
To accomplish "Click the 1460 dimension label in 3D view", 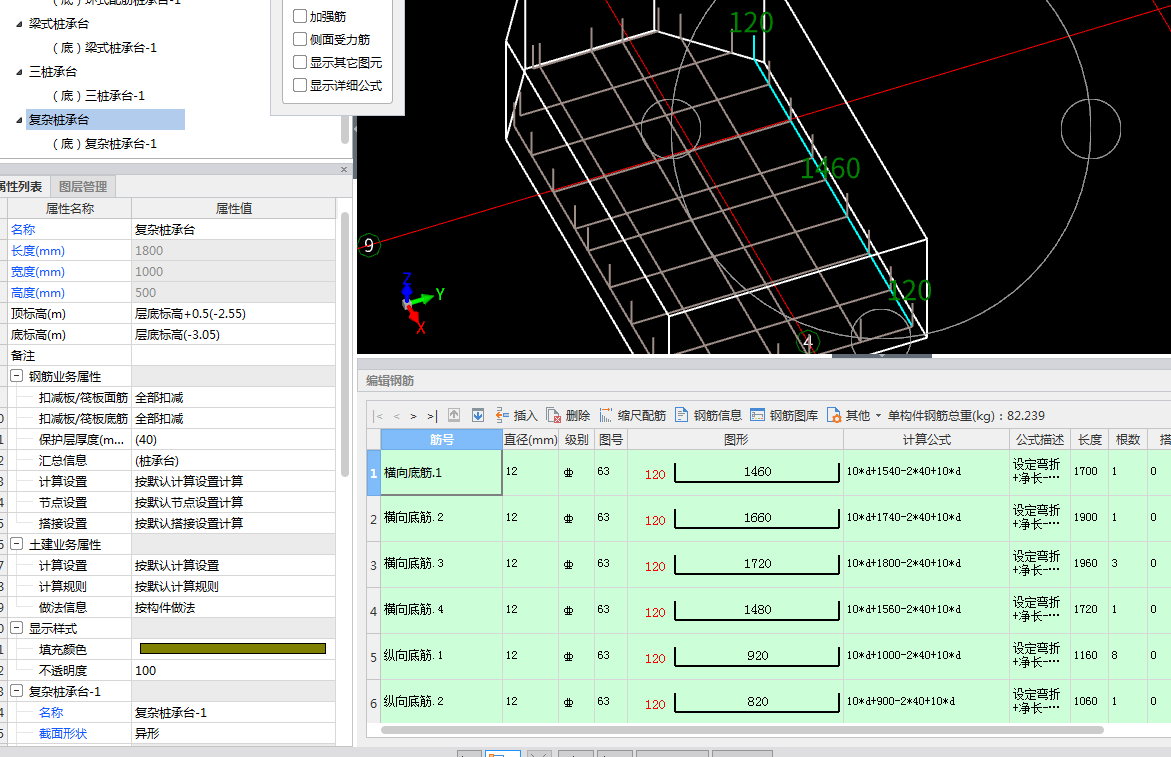I will click(x=830, y=168).
